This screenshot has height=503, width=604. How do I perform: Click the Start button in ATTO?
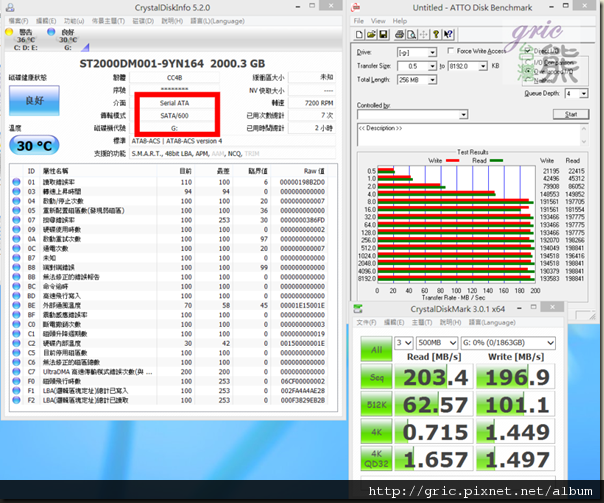click(571, 114)
